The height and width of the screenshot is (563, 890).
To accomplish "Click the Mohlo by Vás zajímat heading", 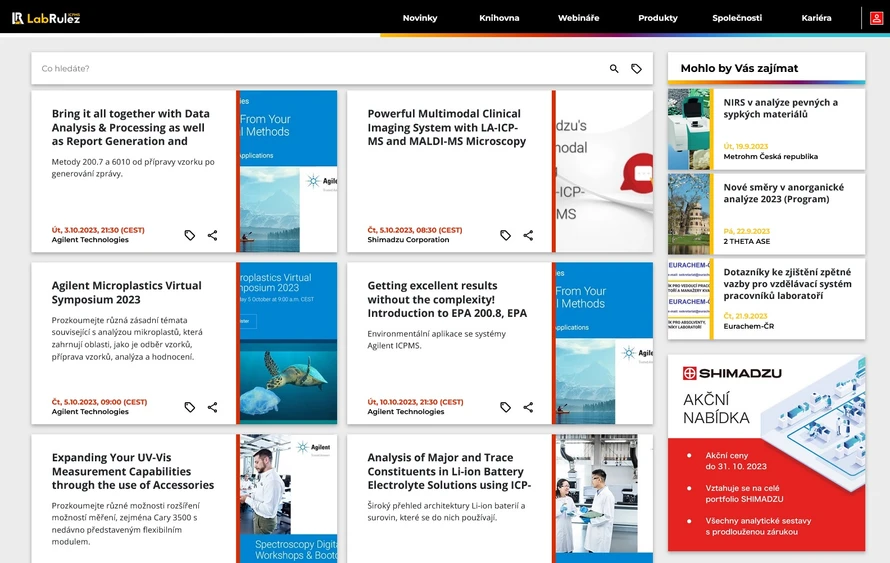I will pos(739,68).
